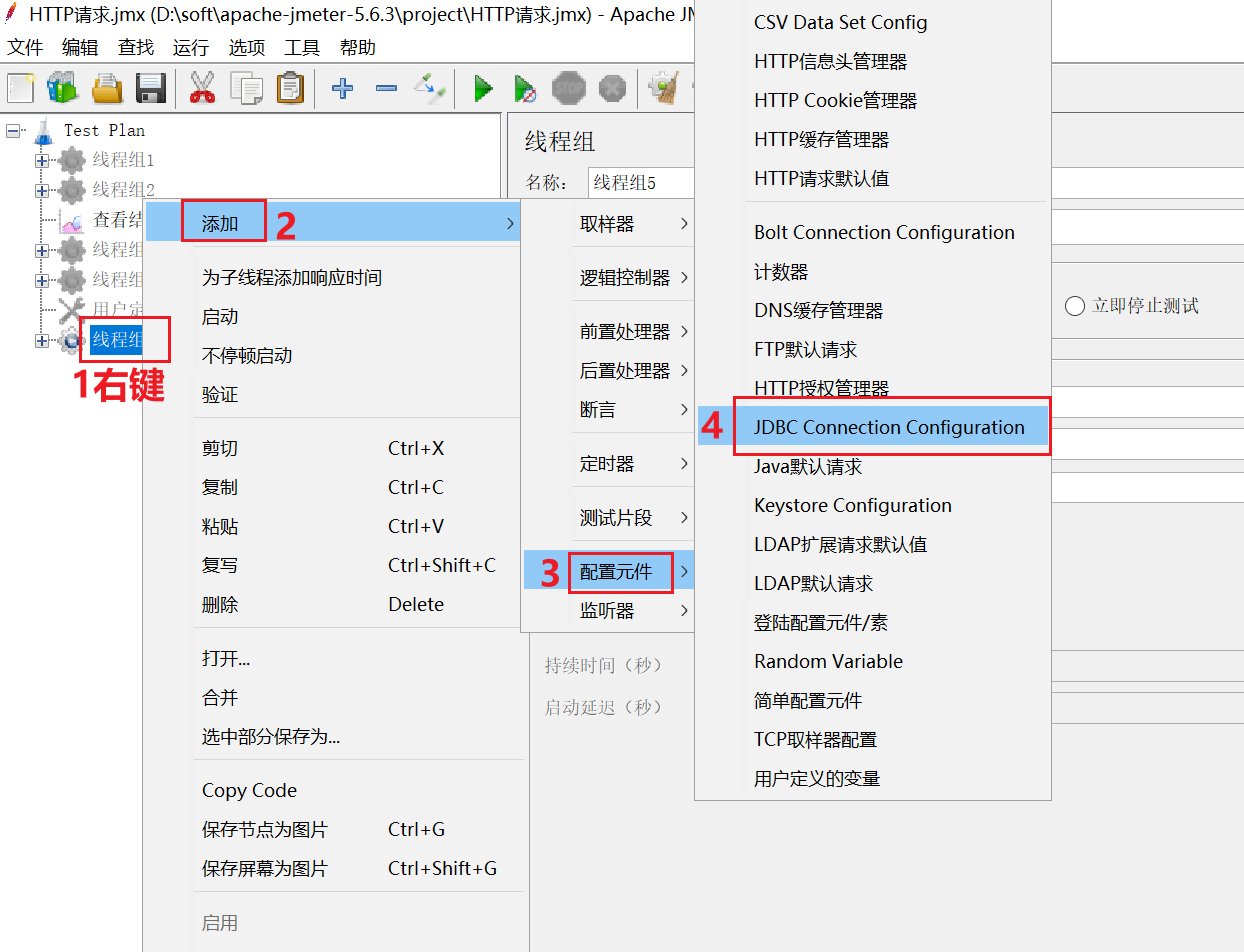Click the wrench icon beside 用户定
Viewport: 1244px width, 952px height.
[72, 310]
